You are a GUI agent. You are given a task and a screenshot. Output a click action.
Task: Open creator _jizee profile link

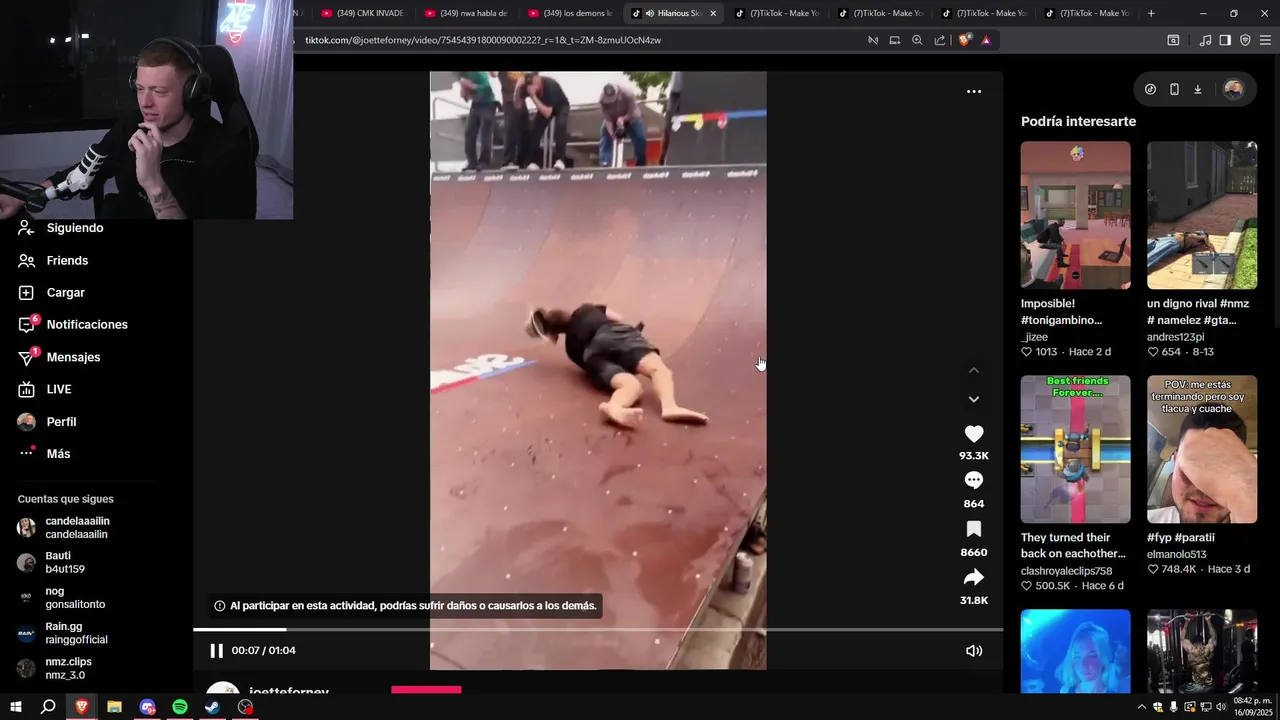1034,337
